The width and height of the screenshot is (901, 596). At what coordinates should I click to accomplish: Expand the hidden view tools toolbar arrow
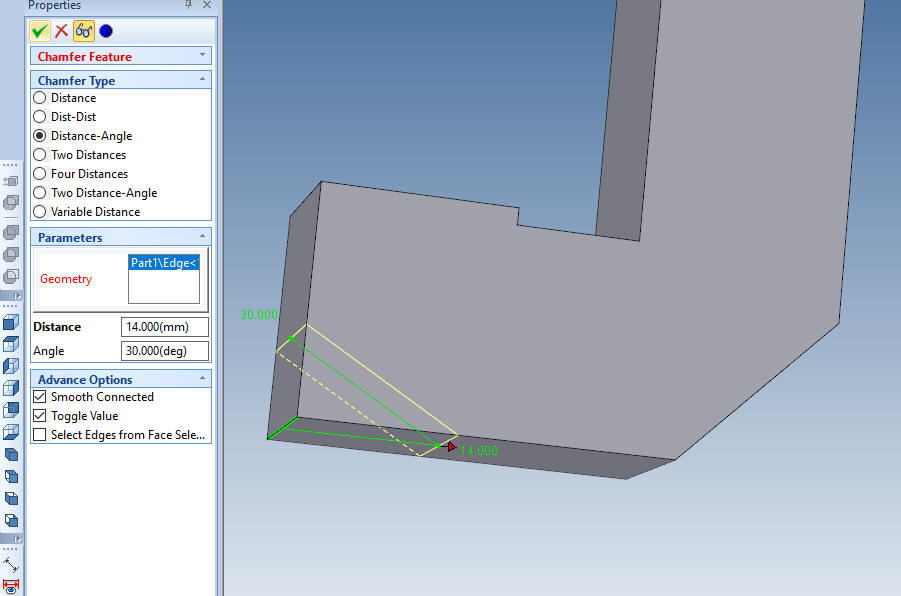17,539
